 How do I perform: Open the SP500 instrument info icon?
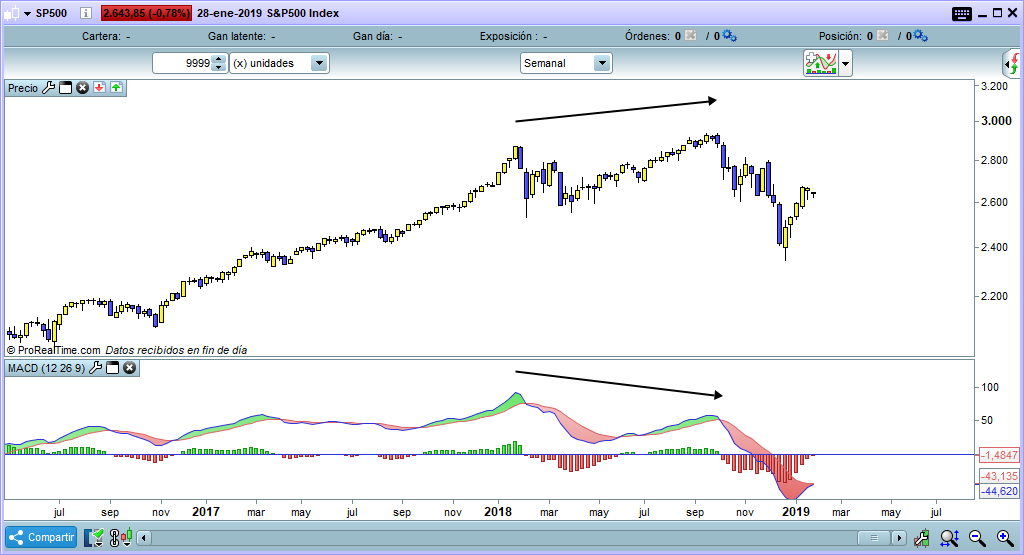tap(86, 13)
